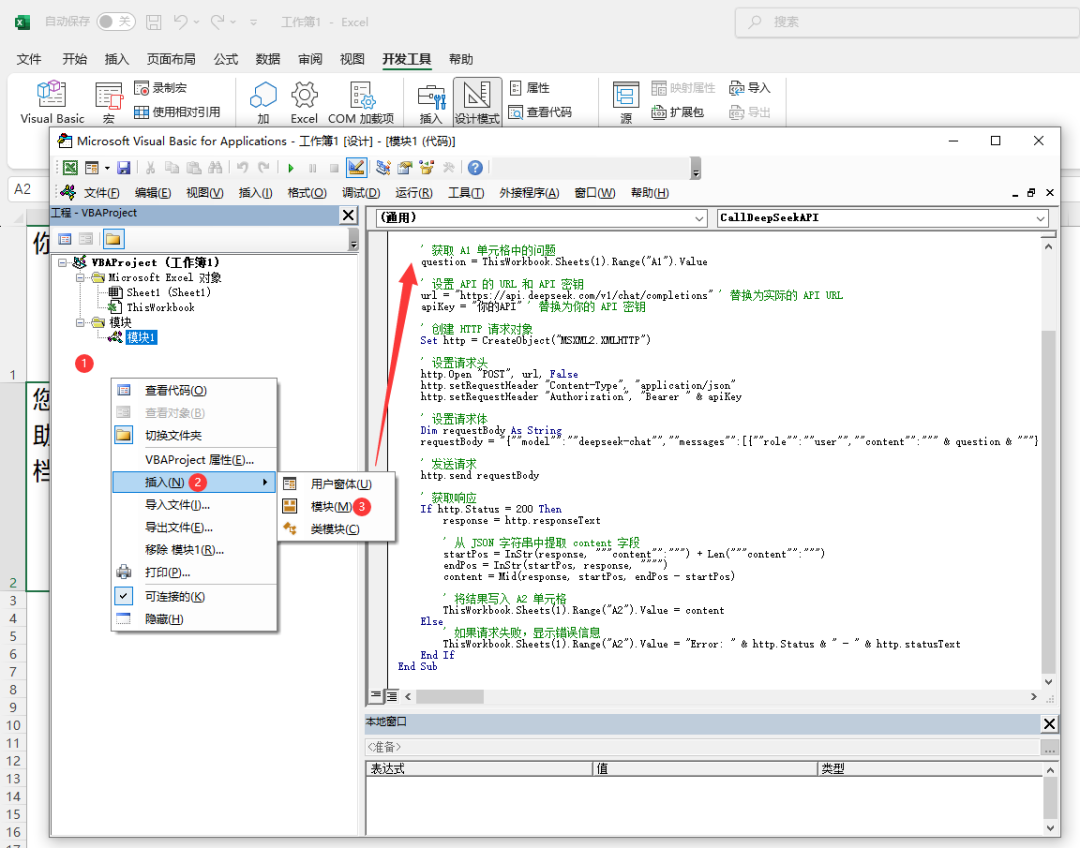1080x848 pixels.
Task: Click 导入 in Excel ribbon XML group
Action: point(750,88)
